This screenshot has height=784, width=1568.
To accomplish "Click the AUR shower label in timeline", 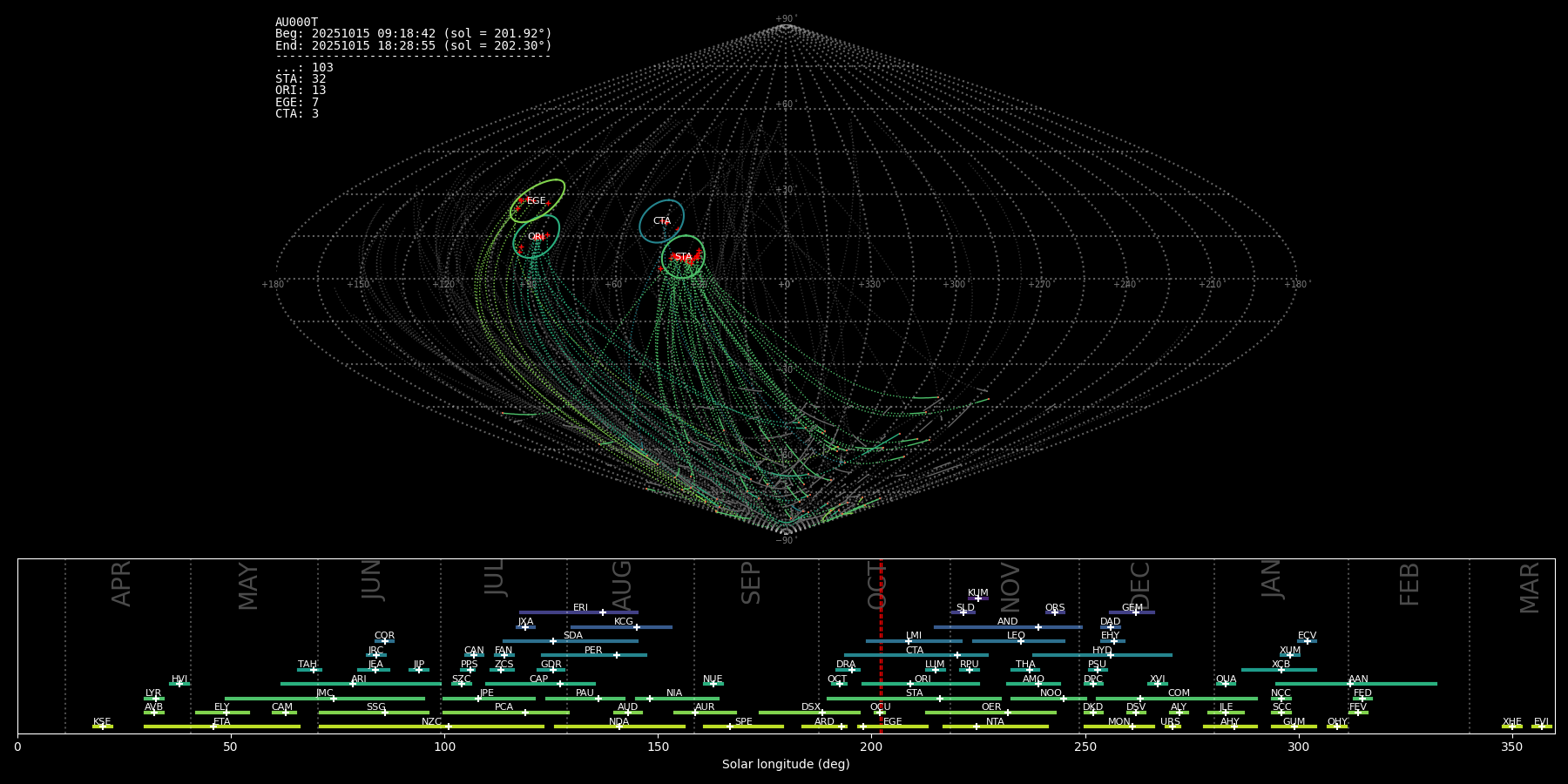I will [705, 707].
